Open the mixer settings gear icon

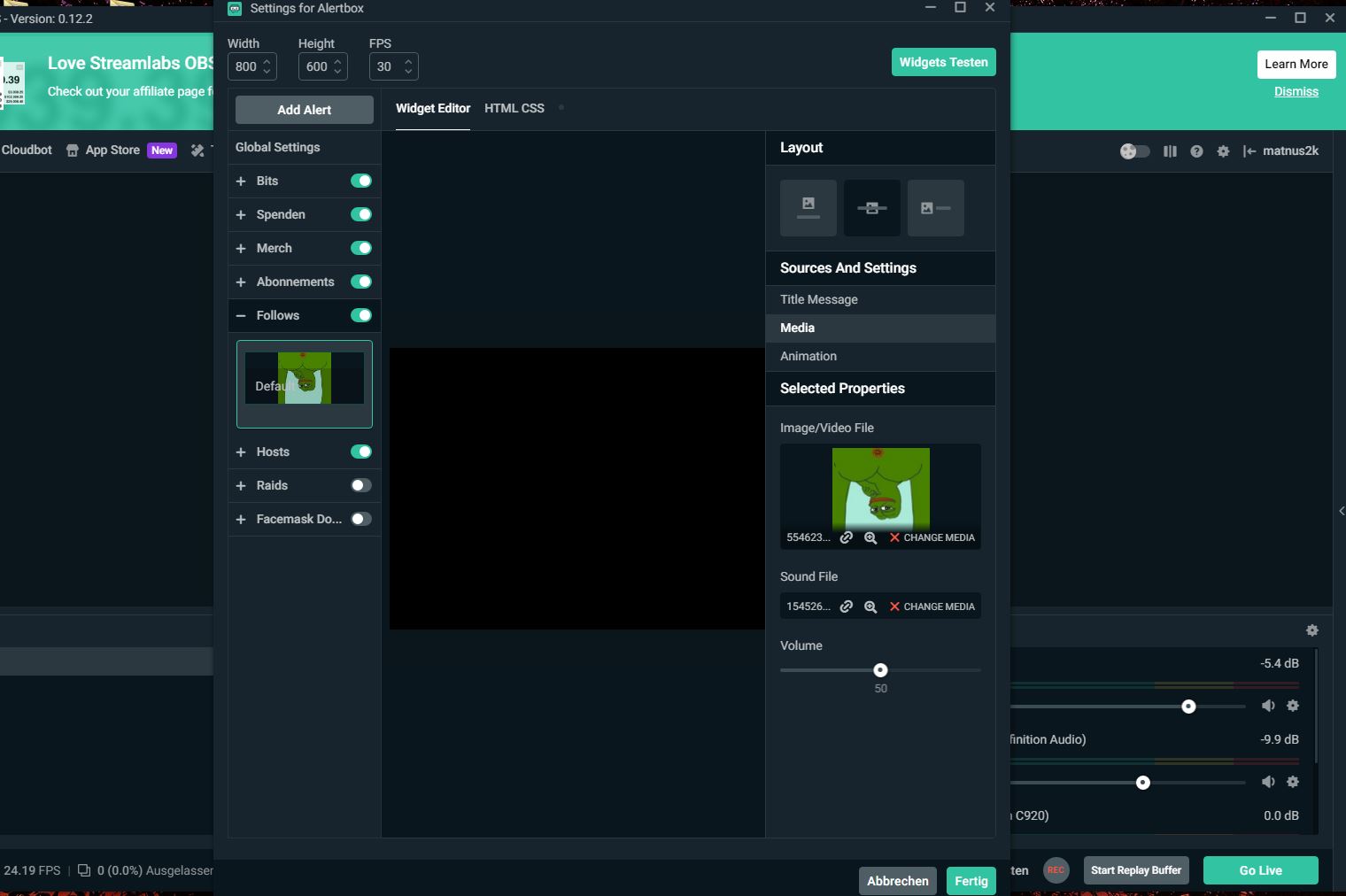coord(1311,630)
